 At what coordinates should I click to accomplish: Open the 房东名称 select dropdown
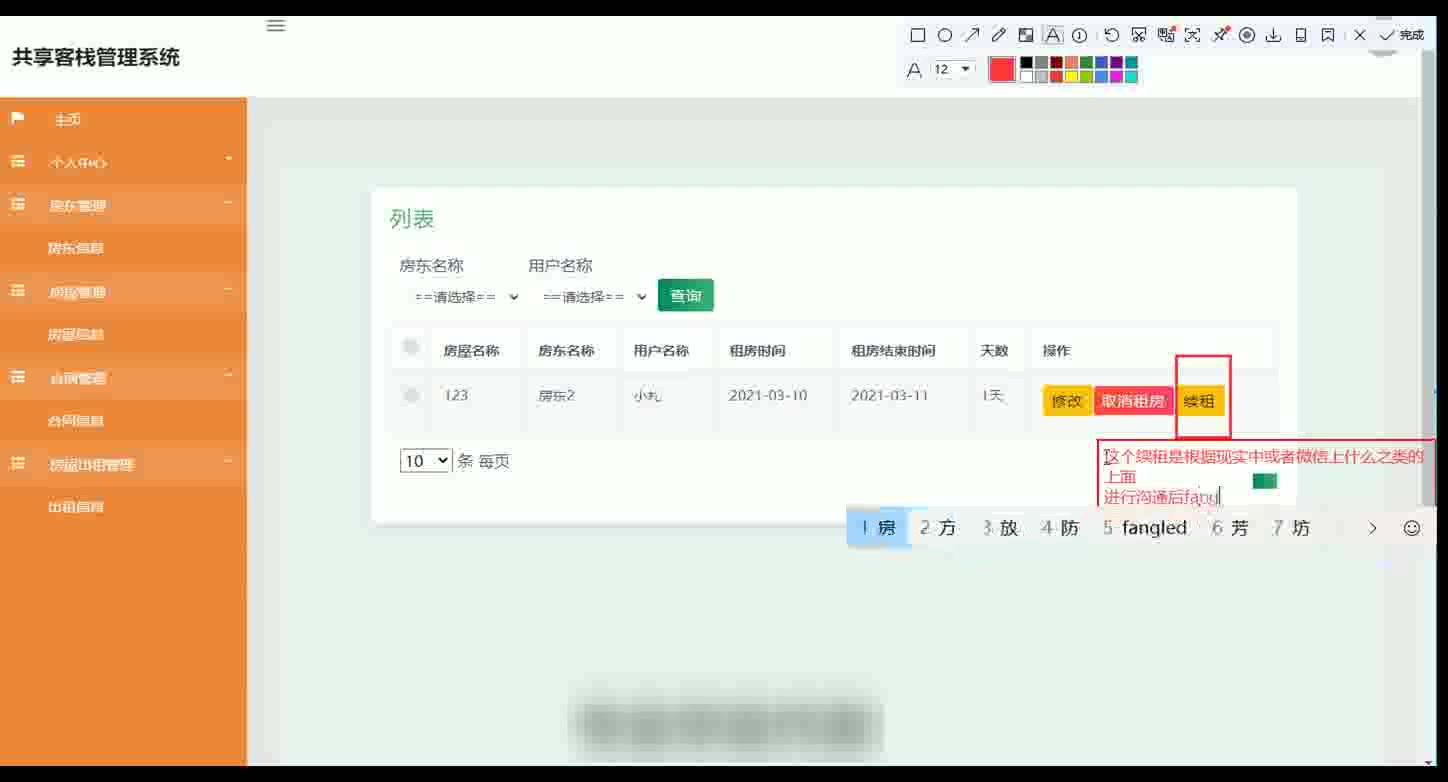(465, 297)
